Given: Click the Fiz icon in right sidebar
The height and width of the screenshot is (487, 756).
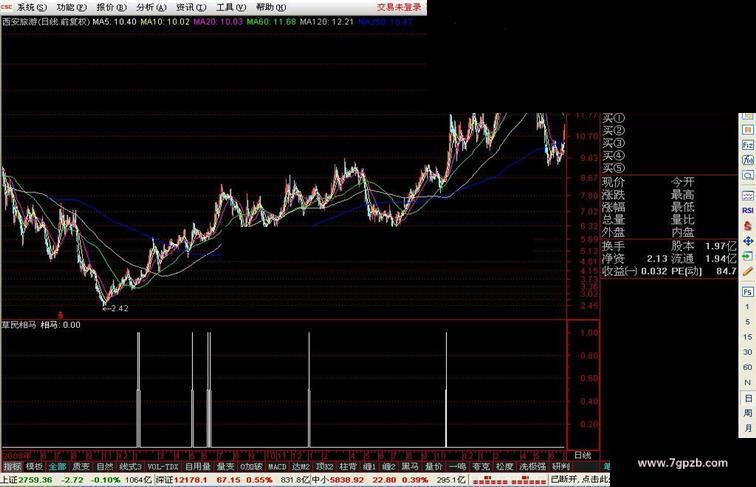Looking at the screenshot, I should tap(747, 145).
